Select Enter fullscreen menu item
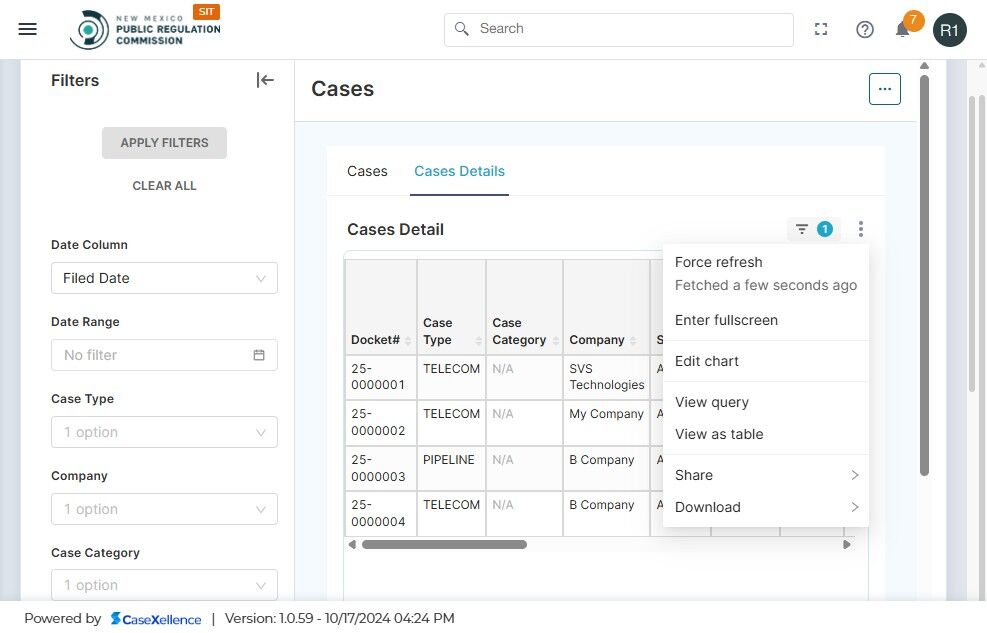The height and width of the screenshot is (633, 987). point(766,320)
